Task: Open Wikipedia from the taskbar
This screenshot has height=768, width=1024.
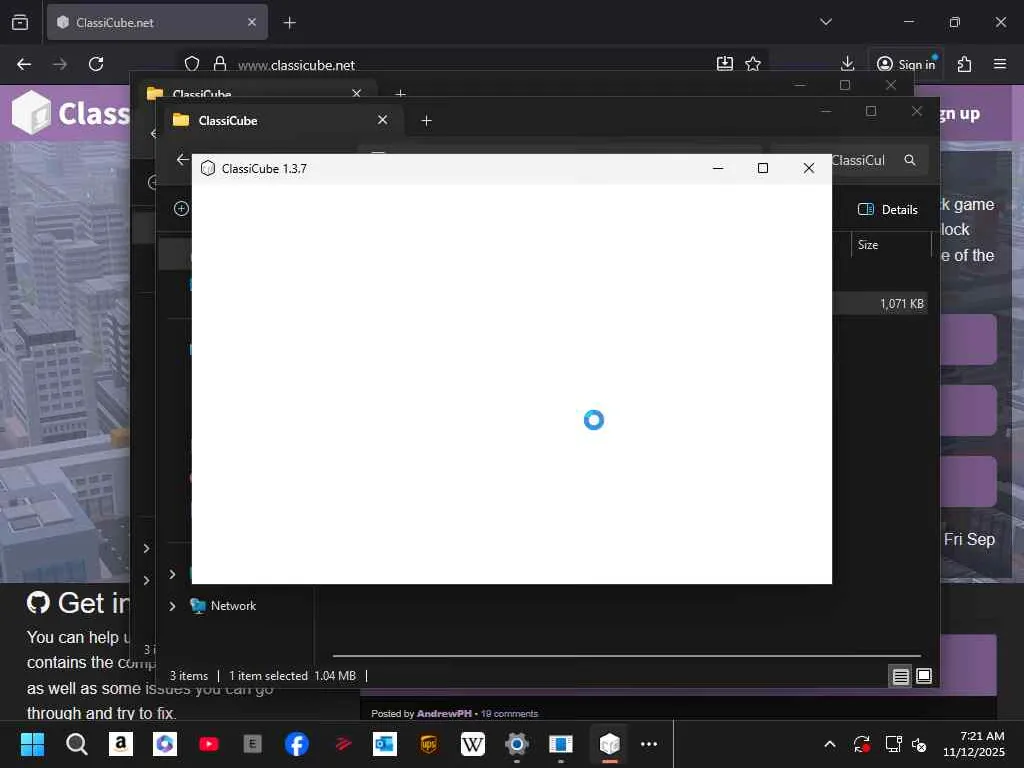Action: click(x=473, y=744)
